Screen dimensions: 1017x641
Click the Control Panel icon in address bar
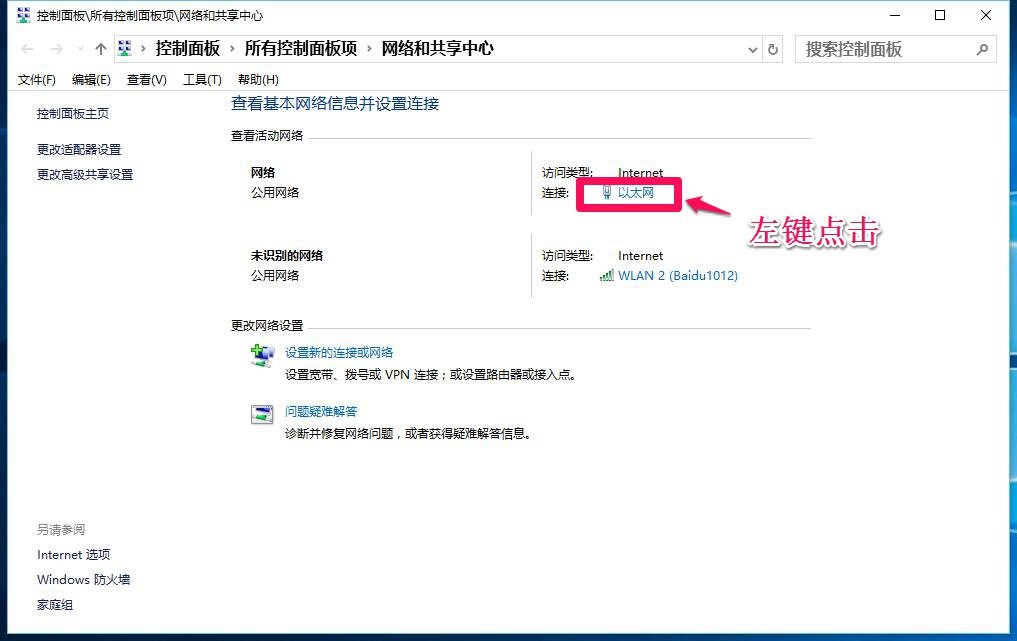pyautogui.click(x=124, y=47)
